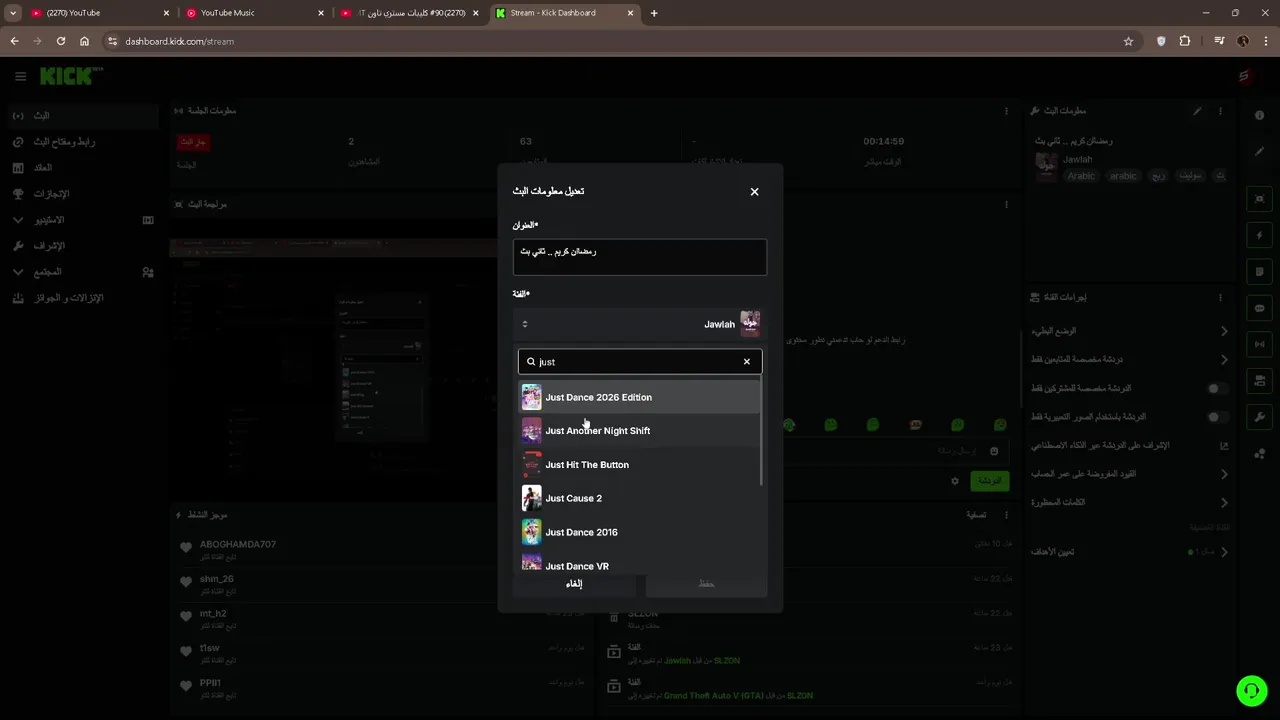Open the browser extensions puzzle icon

coord(1185,41)
